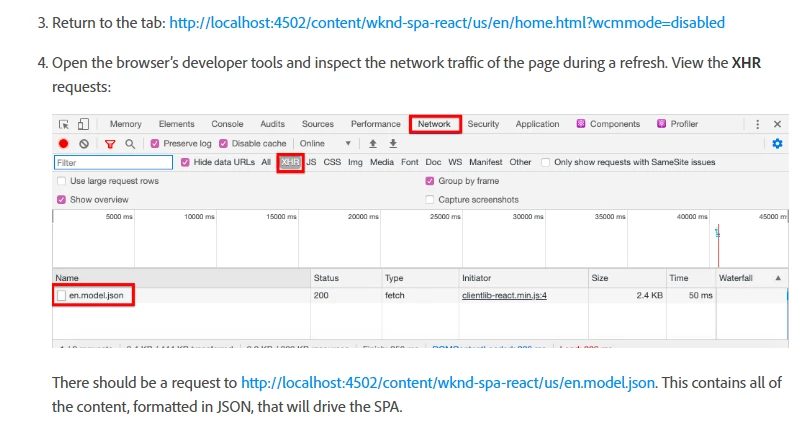Sort by the Type column header
The image size is (803, 421).
(420, 278)
